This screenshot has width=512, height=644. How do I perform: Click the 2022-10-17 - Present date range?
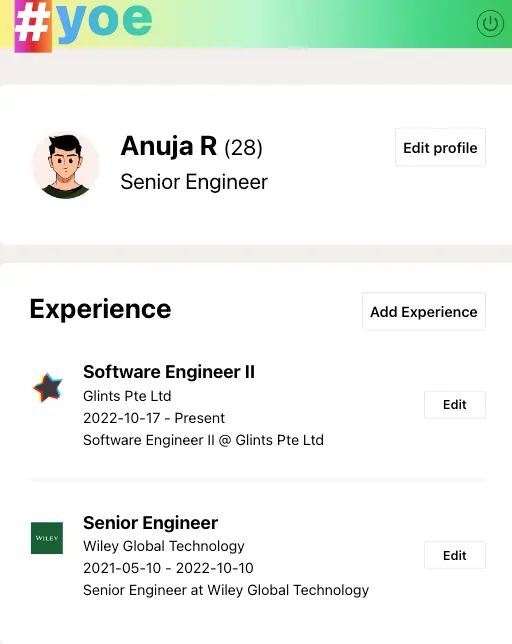154,418
